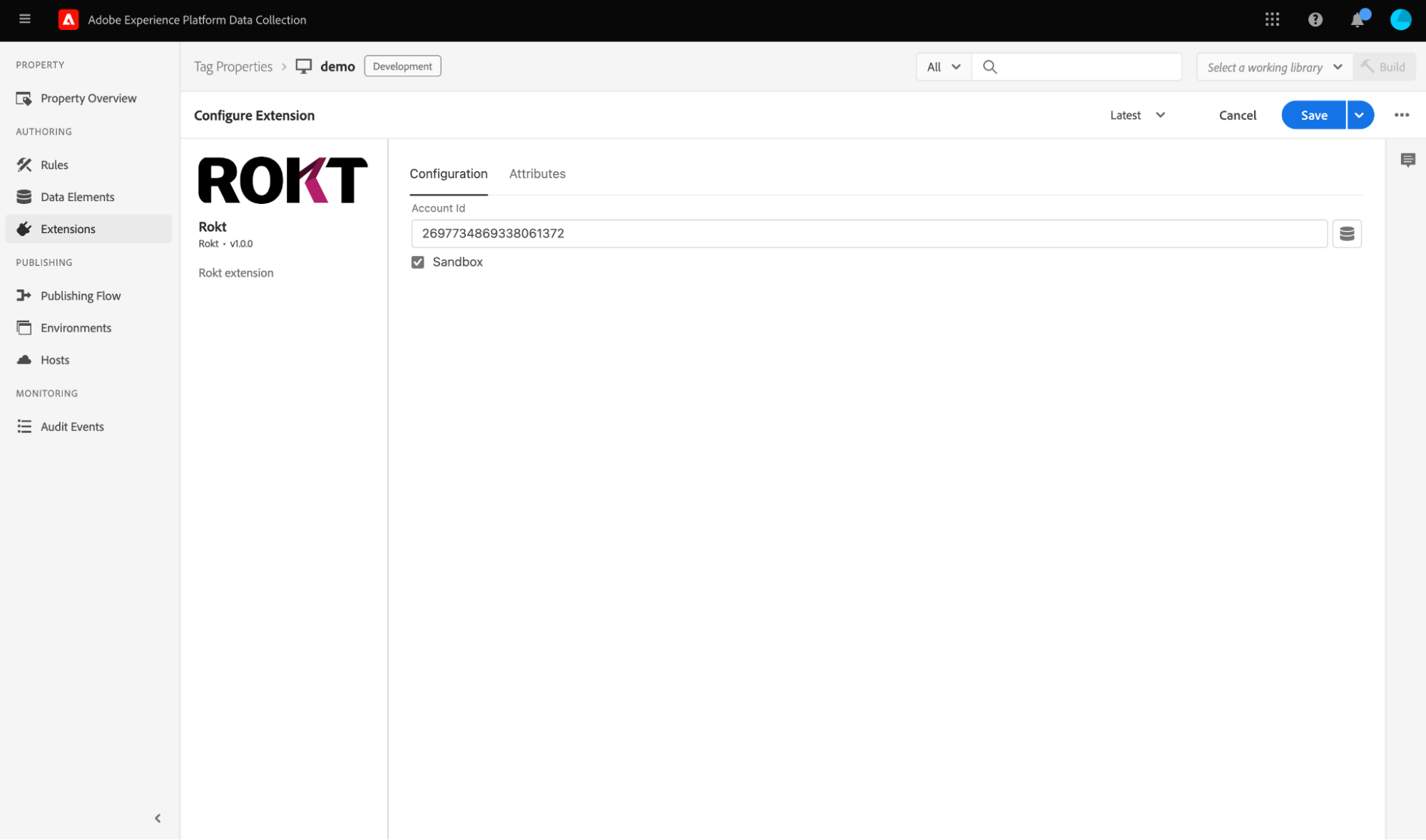The width and height of the screenshot is (1426, 840).
Task: Click the Rokt v1.0.0 version text
Action: click(225, 244)
